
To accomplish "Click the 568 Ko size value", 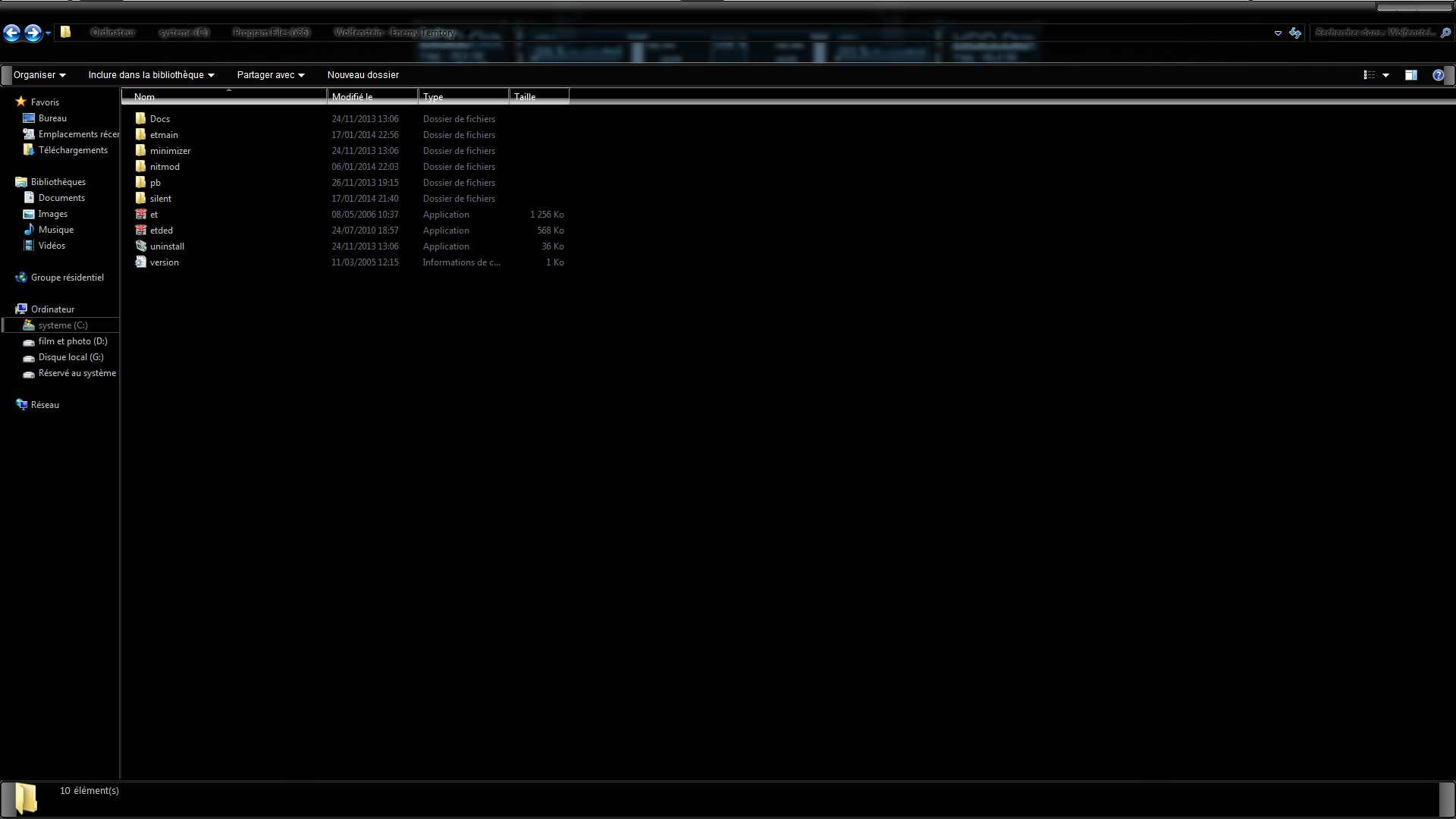I will click(x=551, y=231).
